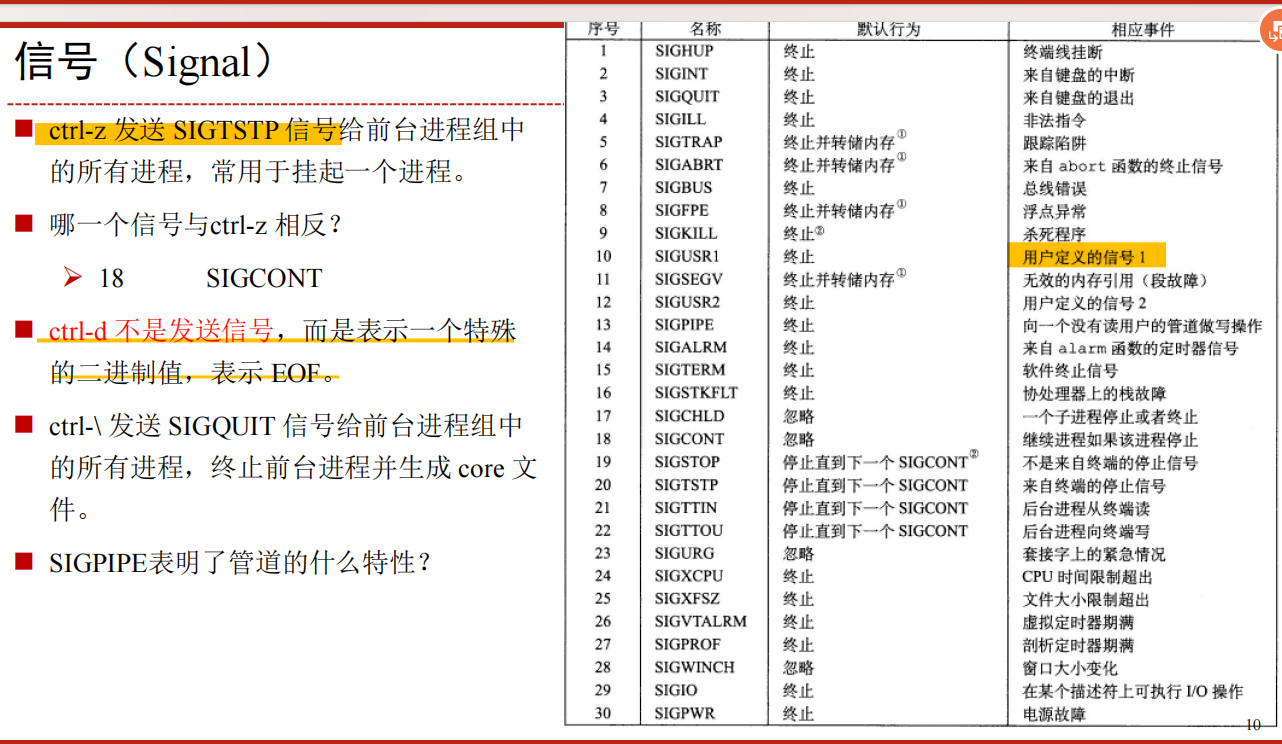Screen dimensions: 1282x744
Task: Click the event text 终端线挂断
Action: 1062,52
